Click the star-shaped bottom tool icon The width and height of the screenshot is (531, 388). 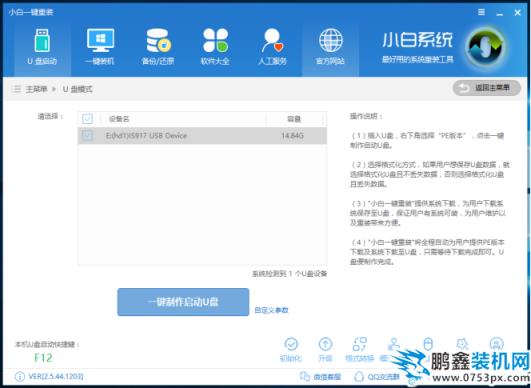(x=462, y=344)
